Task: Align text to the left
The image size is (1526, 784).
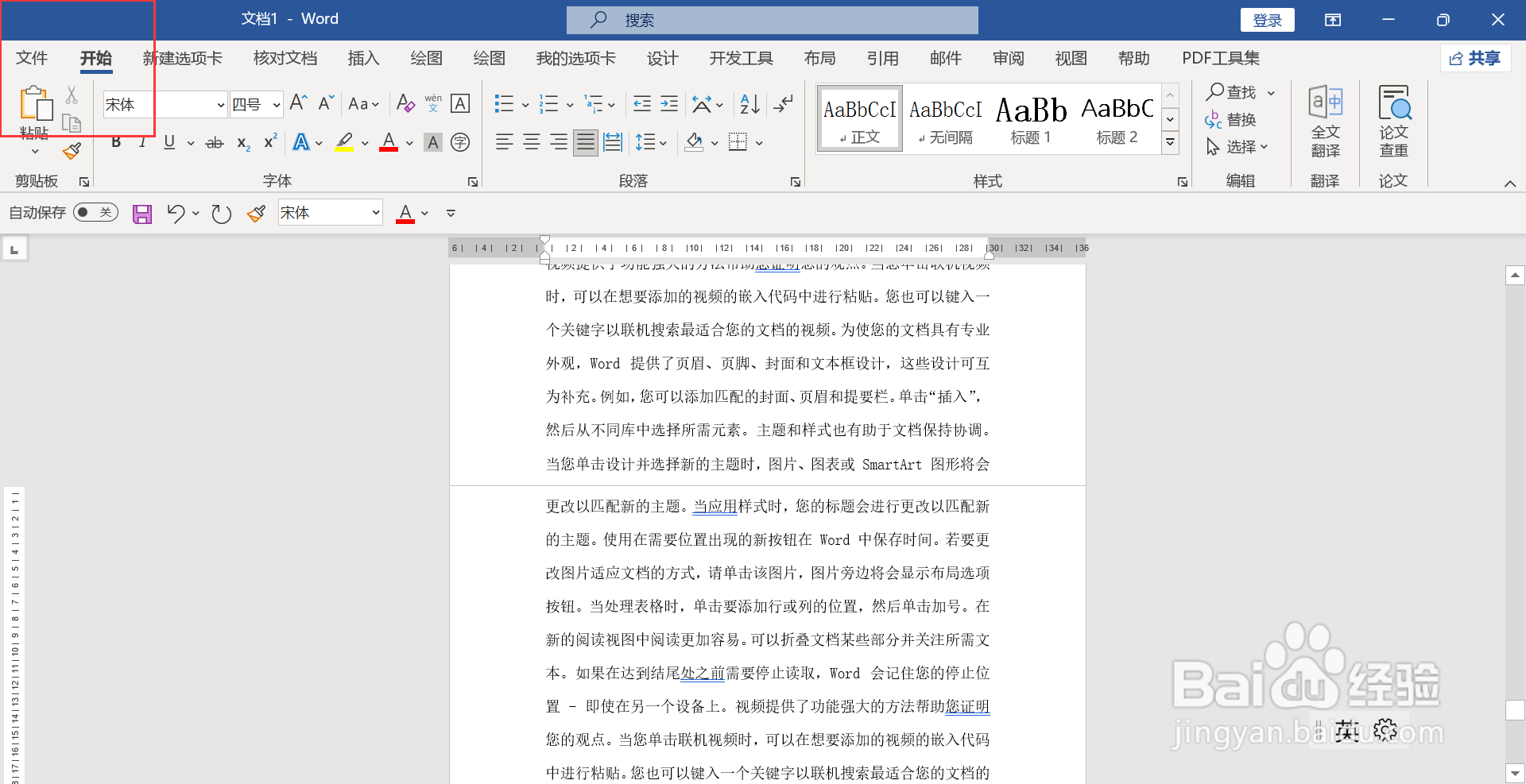Action: click(x=504, y=142)
